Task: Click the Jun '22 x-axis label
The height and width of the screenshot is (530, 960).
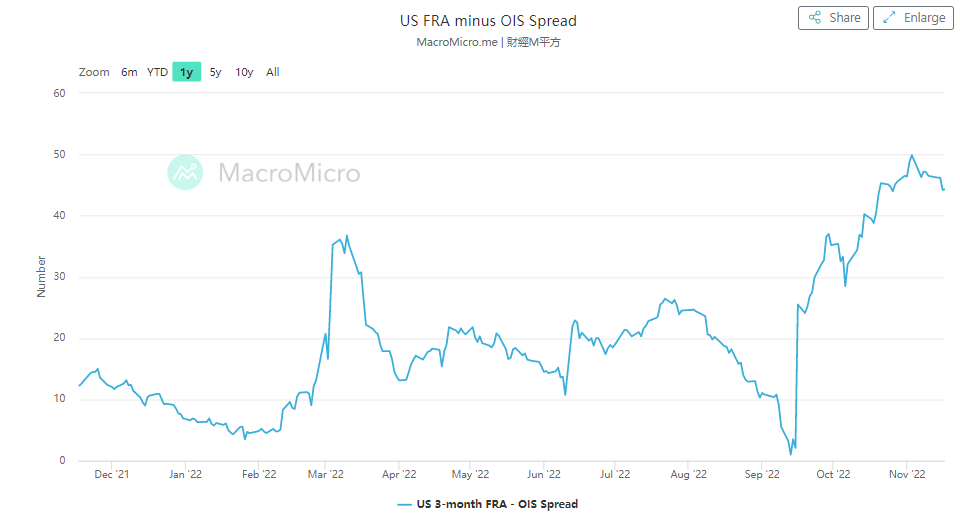Action: (543, 475)
